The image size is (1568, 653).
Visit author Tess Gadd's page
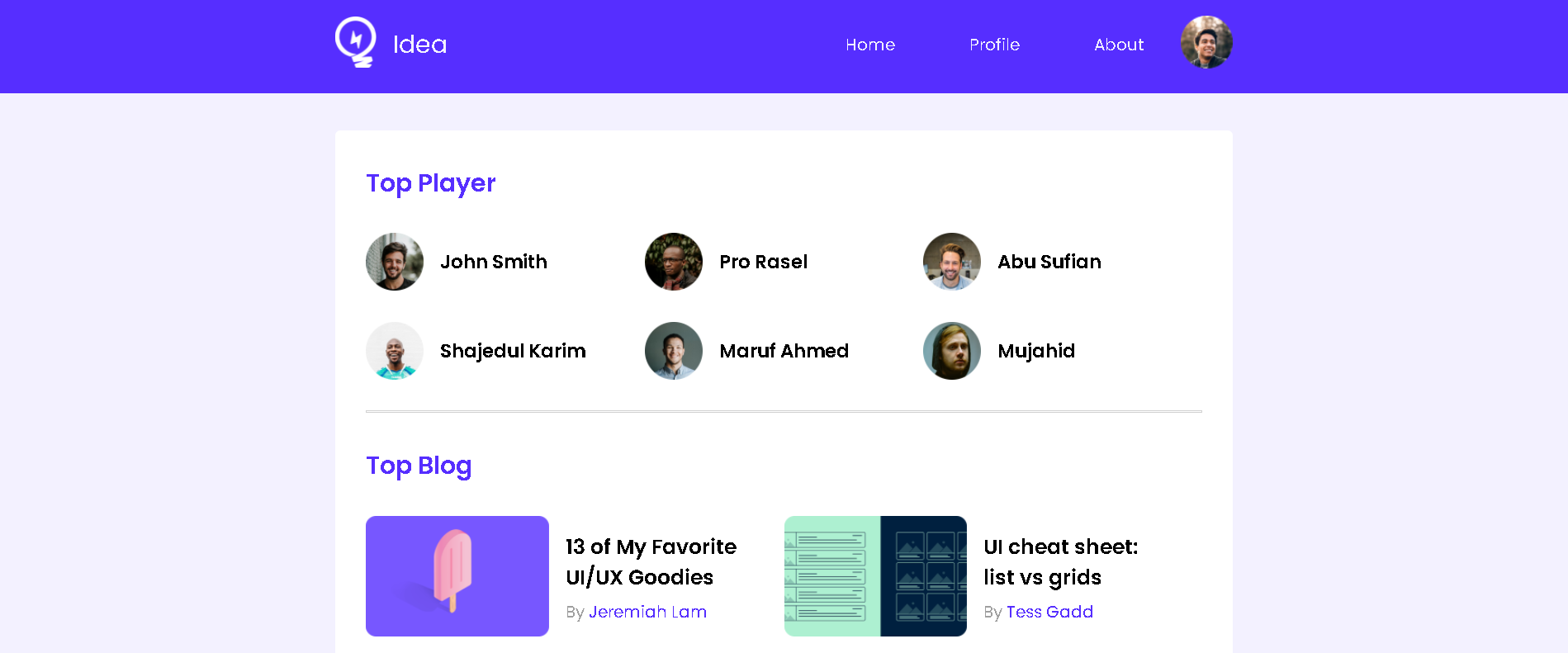coord(1049,612)
